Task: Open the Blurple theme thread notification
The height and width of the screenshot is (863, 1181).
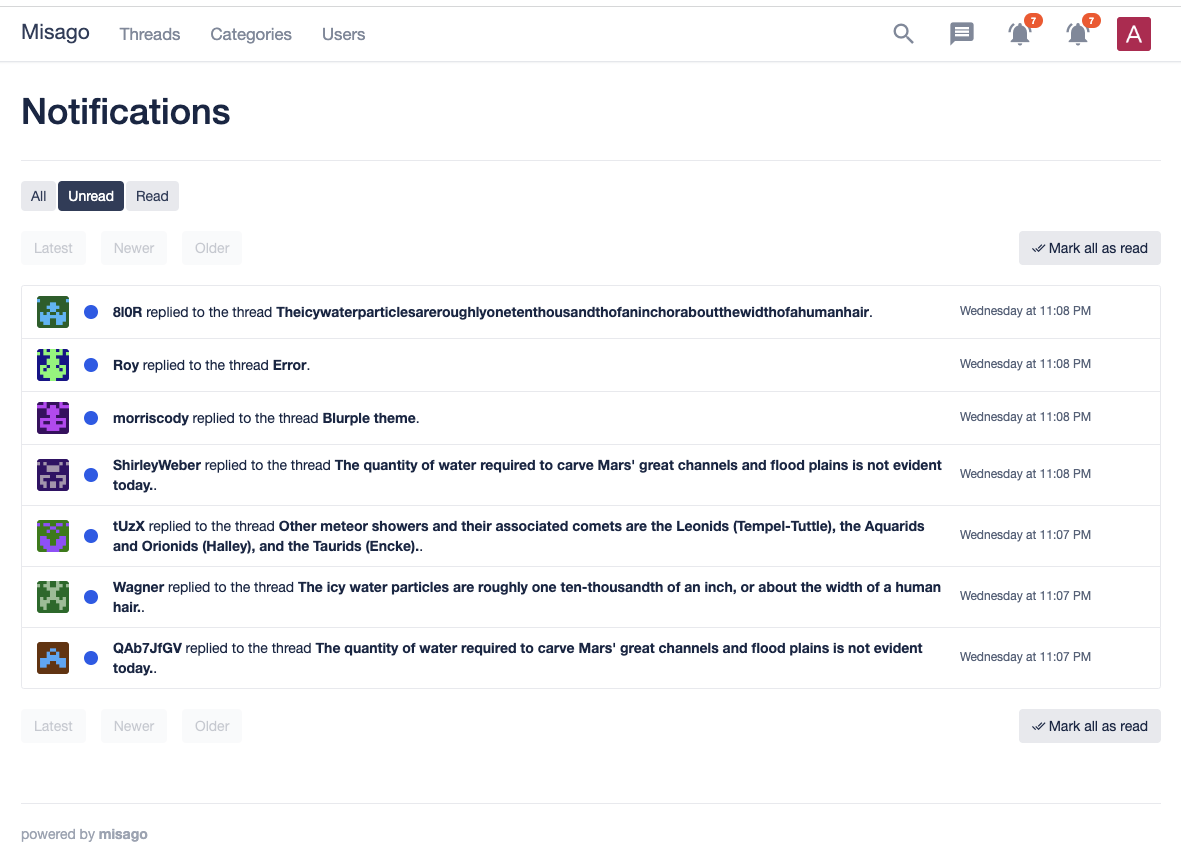Action: [x=368, y=418]
